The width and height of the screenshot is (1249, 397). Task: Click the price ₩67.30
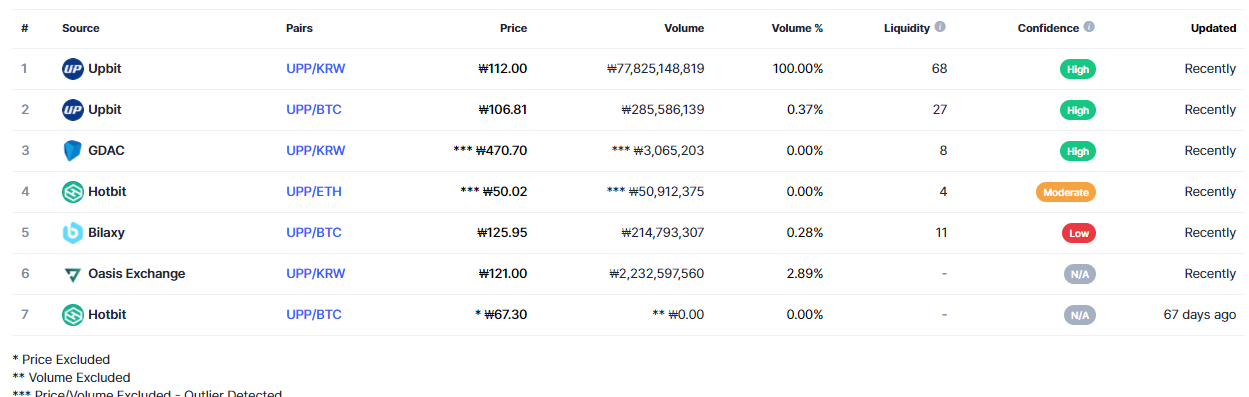(506, 315)
